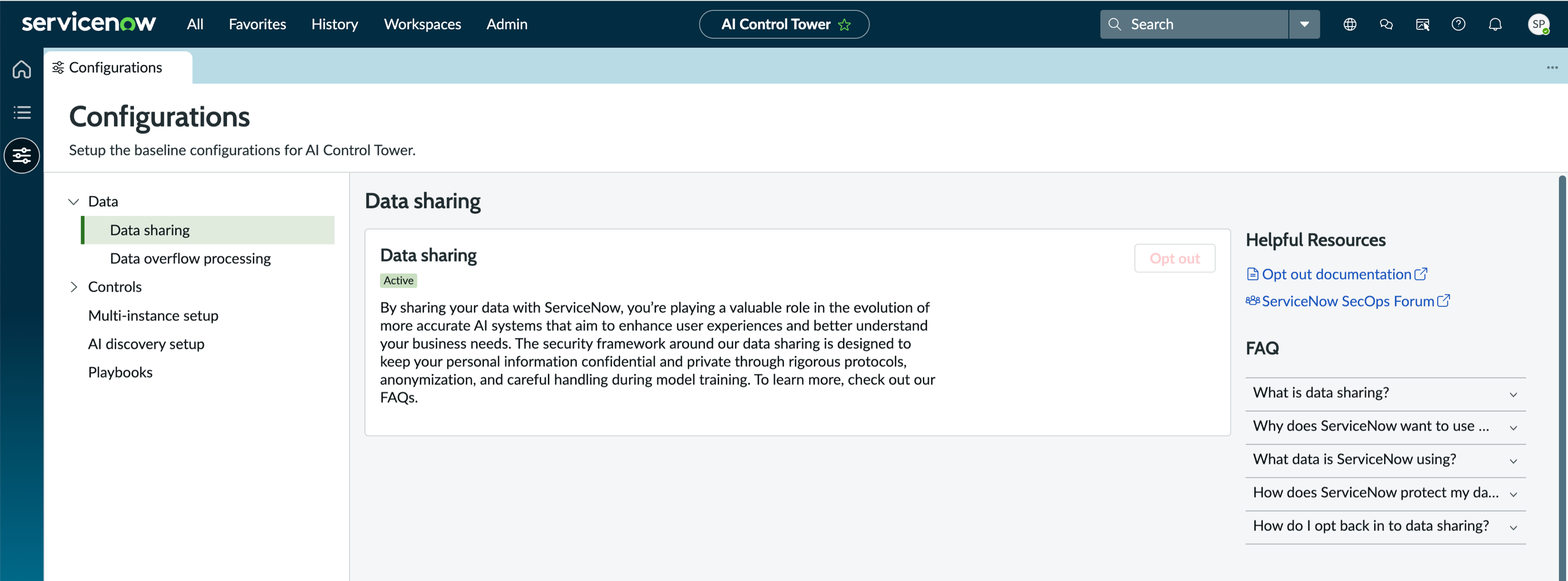Collapse the Data tree section

click(x=74, y=201)
